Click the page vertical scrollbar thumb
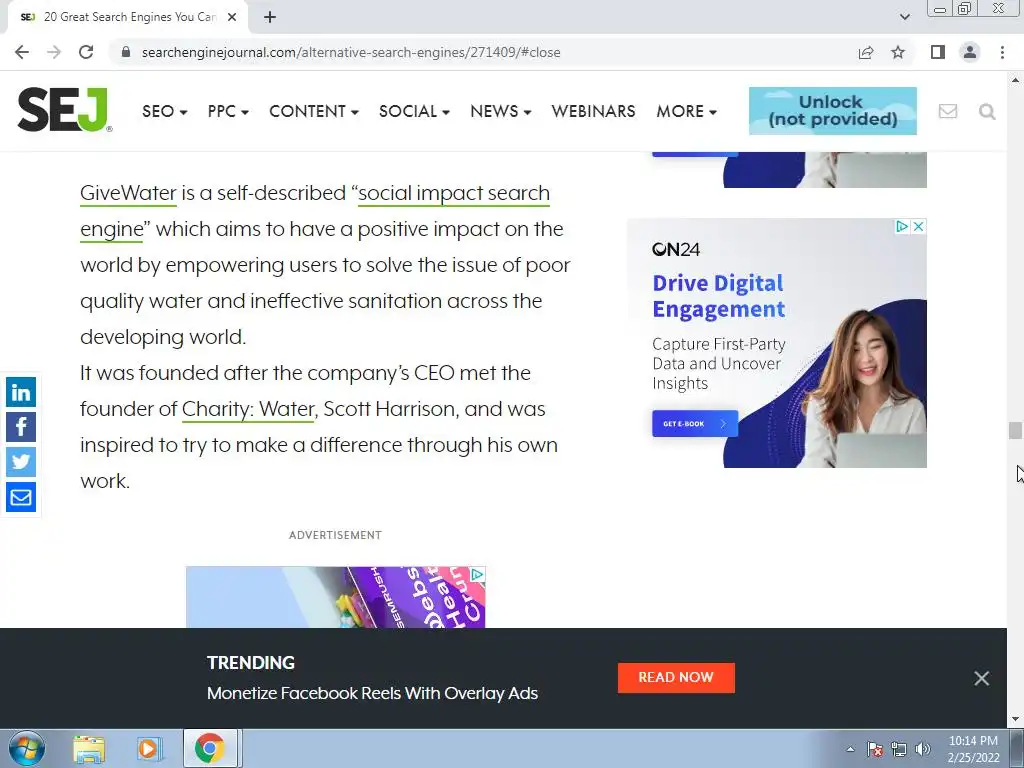The width and height of the screenshot is (1024, 768). (x=1014, y=431)
